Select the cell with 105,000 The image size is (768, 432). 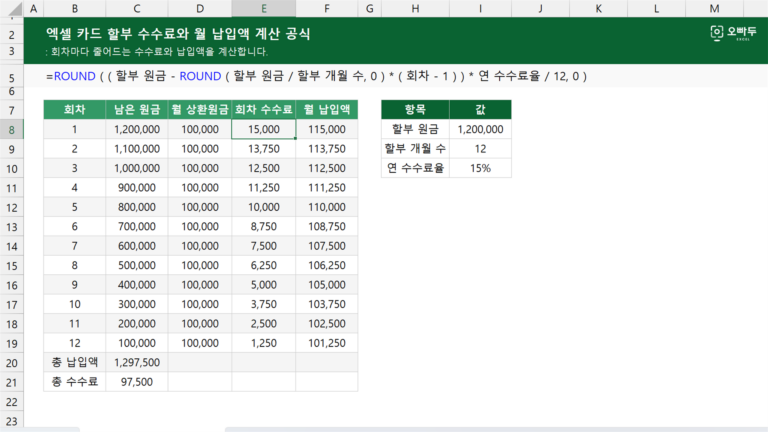pyautogui.click(x=327, y=285)
